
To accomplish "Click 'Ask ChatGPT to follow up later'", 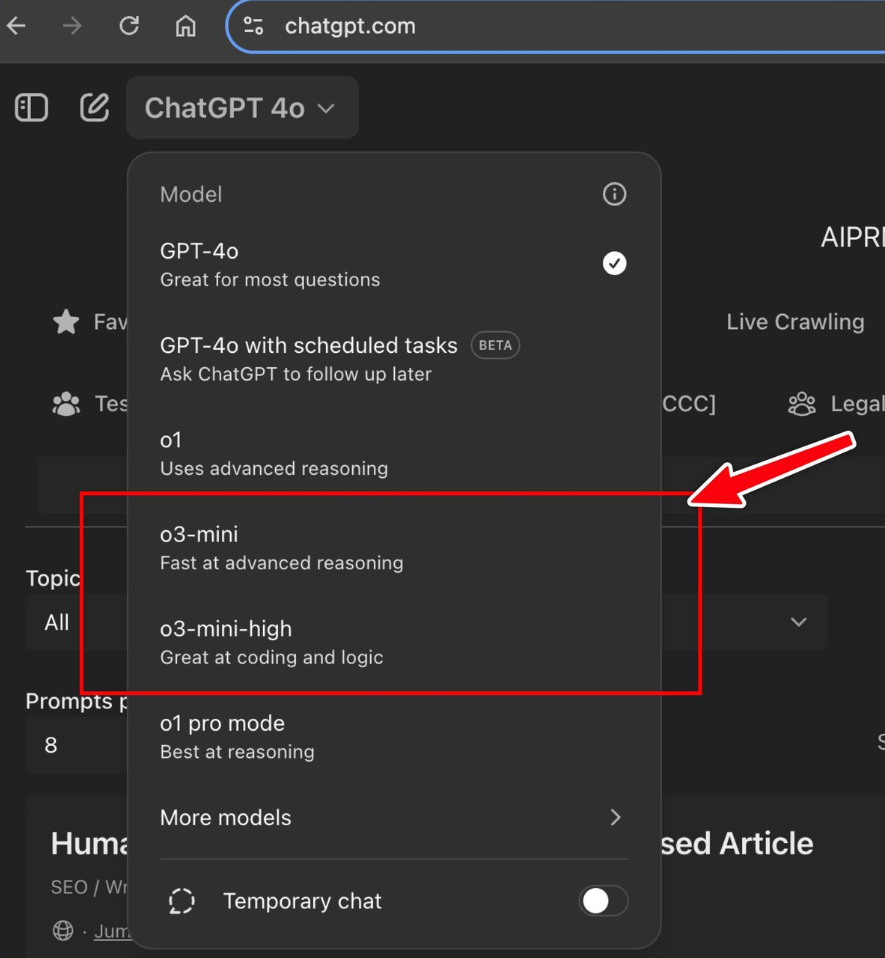I will click(296, 374).
